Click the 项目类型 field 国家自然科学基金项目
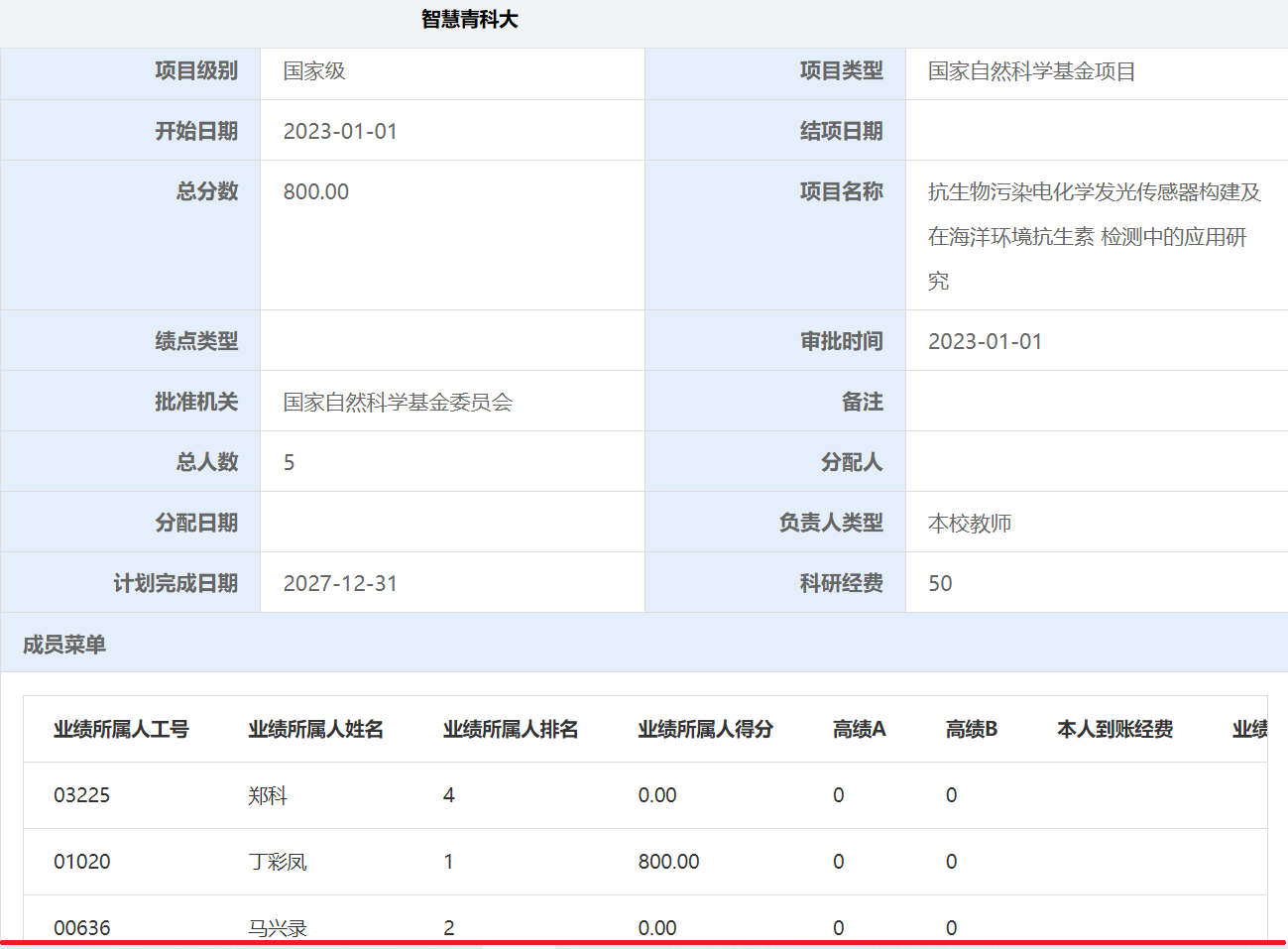Viewport: 1288px width, 949px height. coord(1031,71)
